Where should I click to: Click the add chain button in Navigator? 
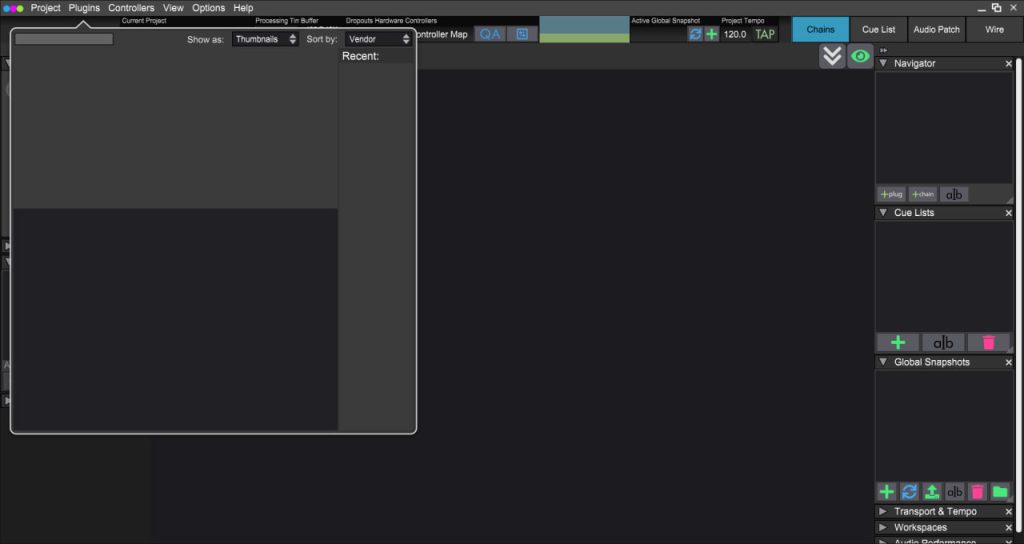click(923, 194)
